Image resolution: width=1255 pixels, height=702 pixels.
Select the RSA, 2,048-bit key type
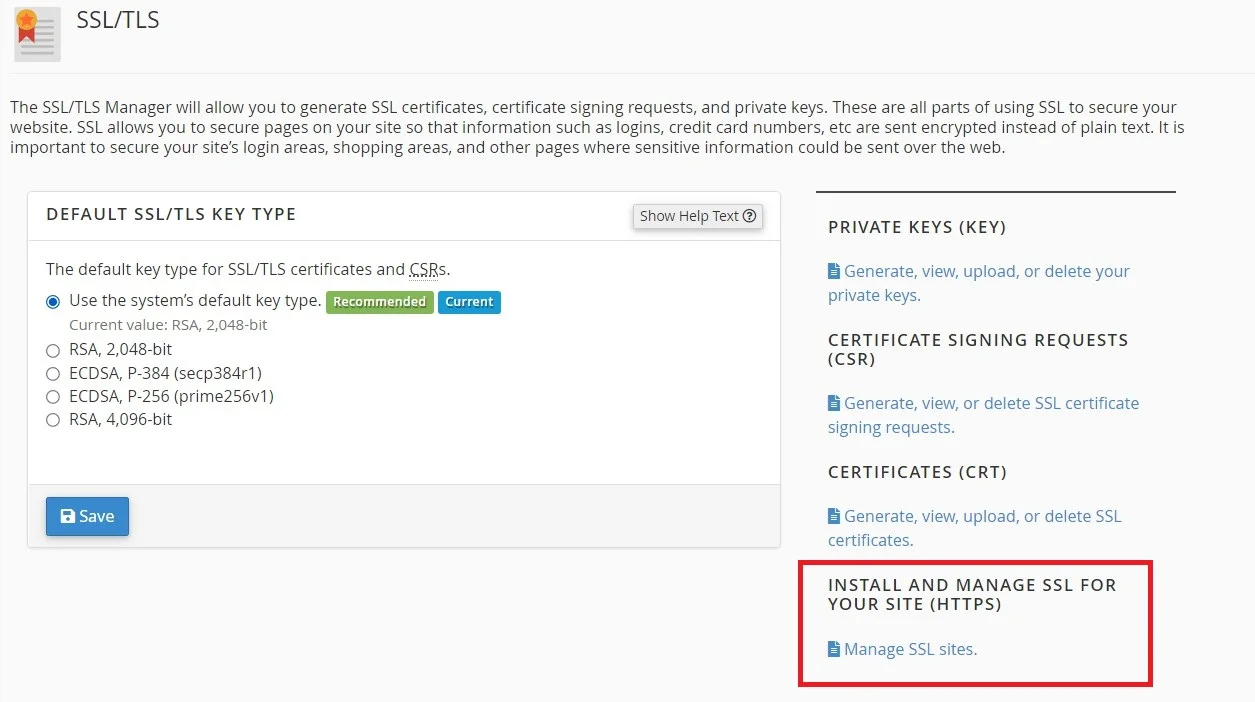point(53,350)
